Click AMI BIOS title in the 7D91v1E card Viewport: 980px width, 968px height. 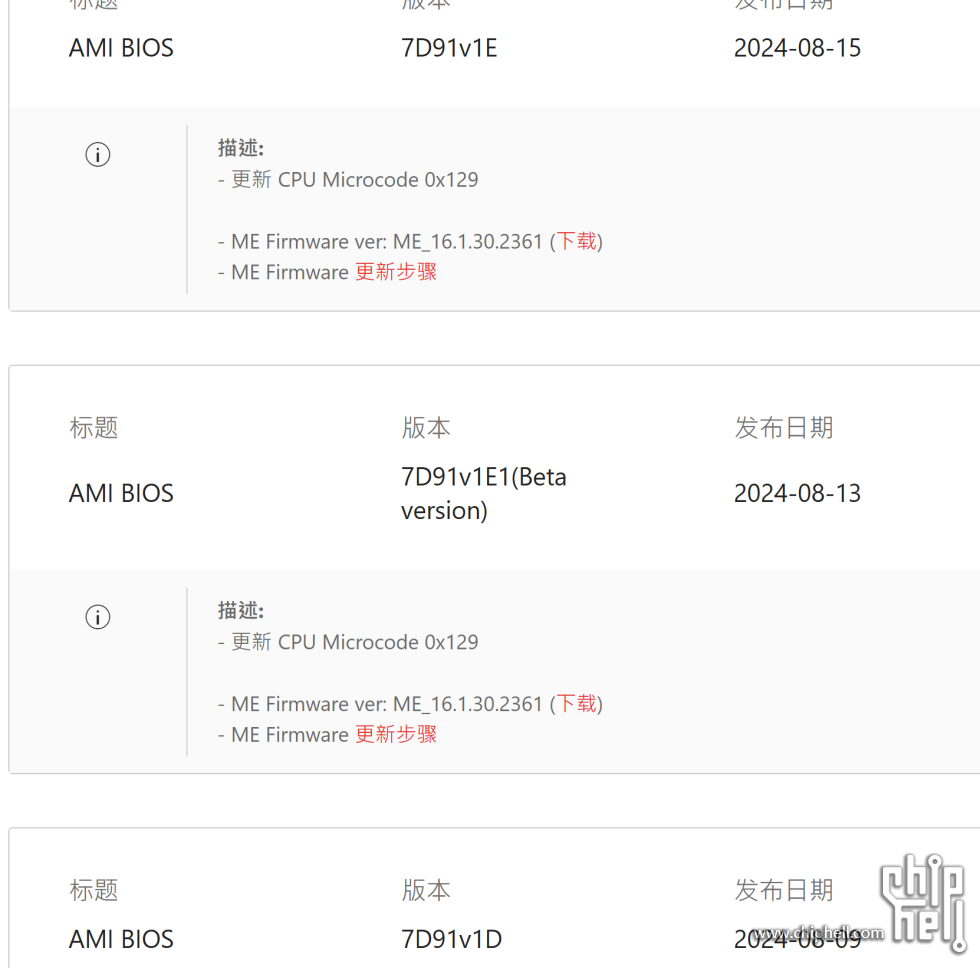[121, 48]
